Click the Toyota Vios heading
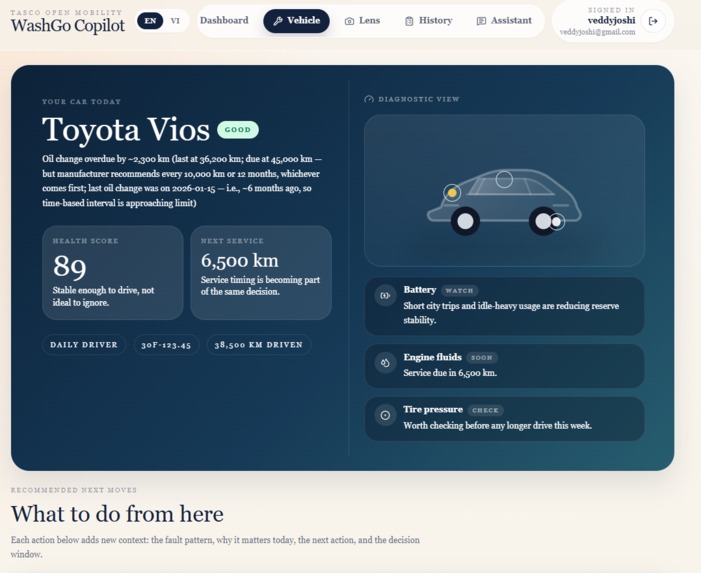Image resolution: width=701 pixels, height=573 pixels. point(126,130)
